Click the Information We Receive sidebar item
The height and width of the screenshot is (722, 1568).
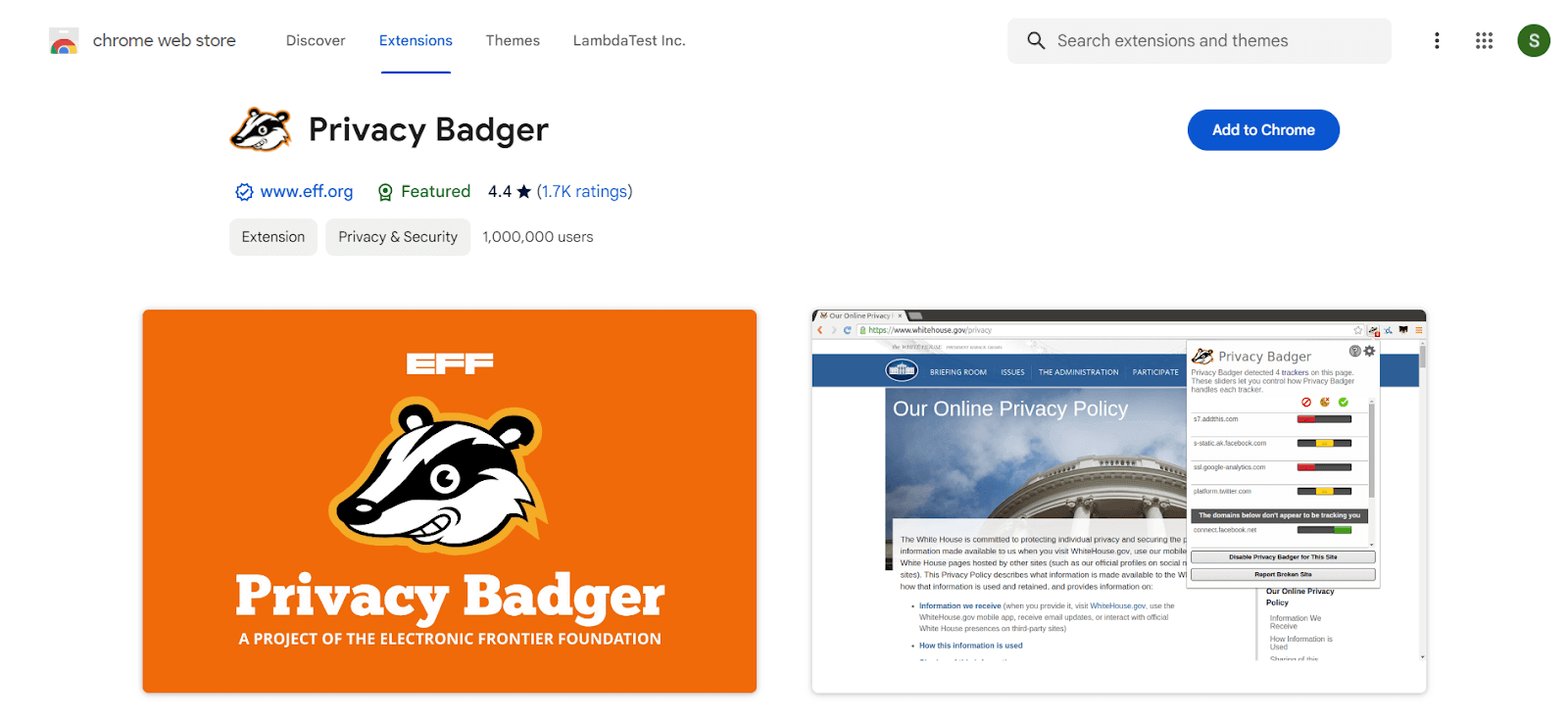[1295, 622]
